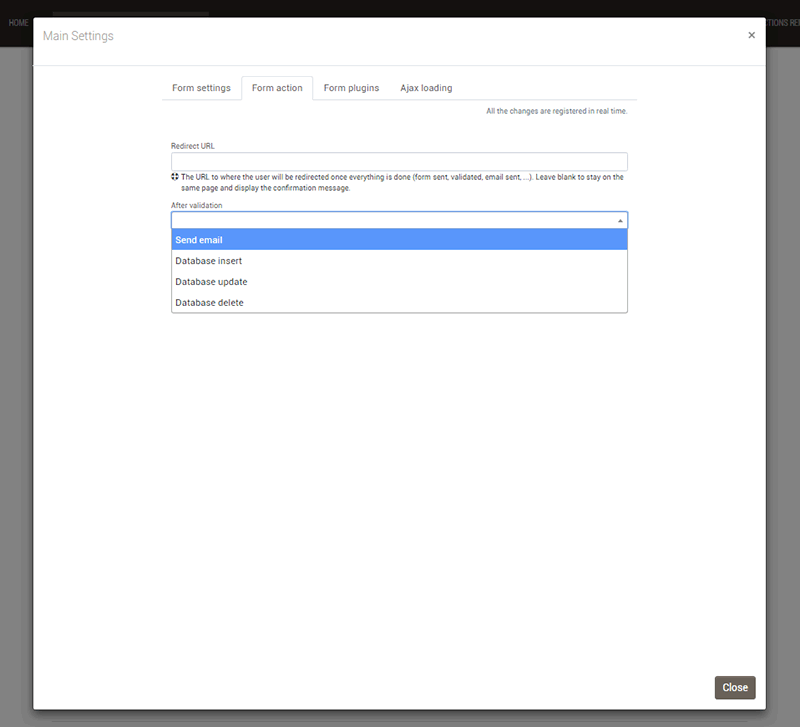Click inside the Redirect URL input field
This screenshot has width=800, height=727.
(399, 161)
